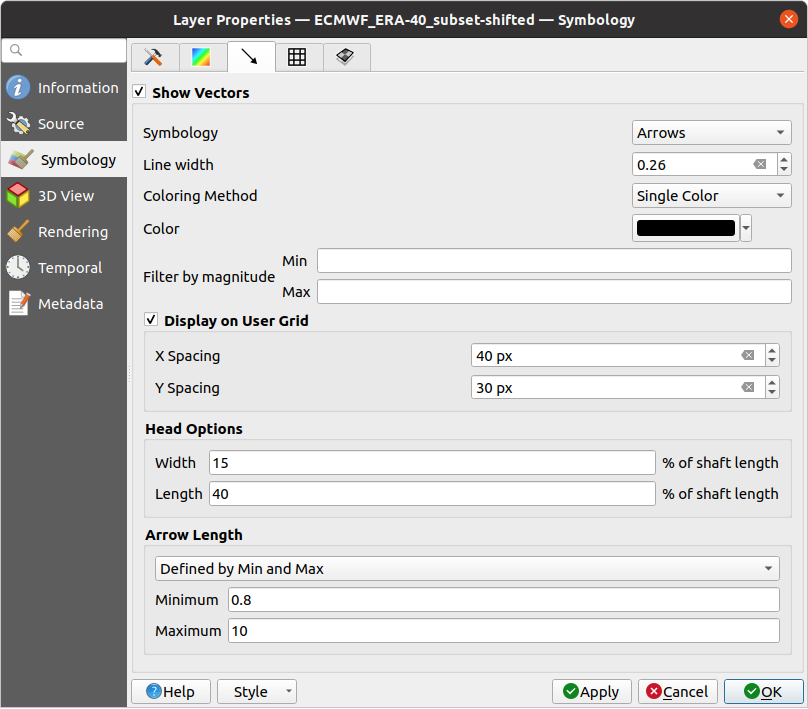Click the Information sidebar icon

[18, 88]
